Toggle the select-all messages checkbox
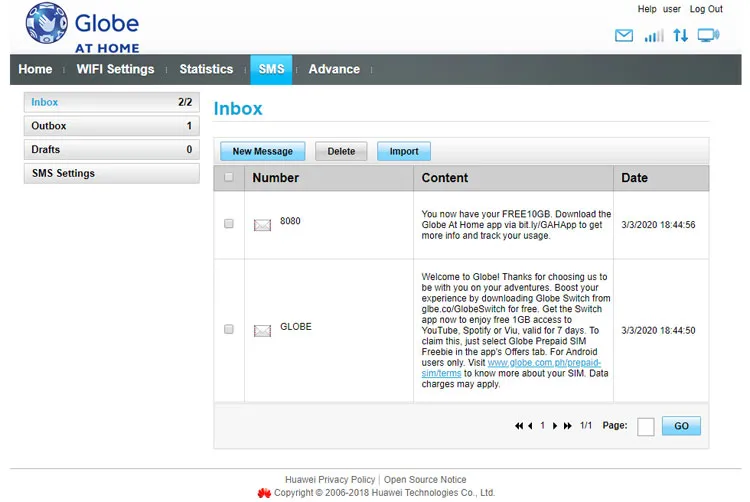Viewport: 750px width, 502px height. point(229,177)
